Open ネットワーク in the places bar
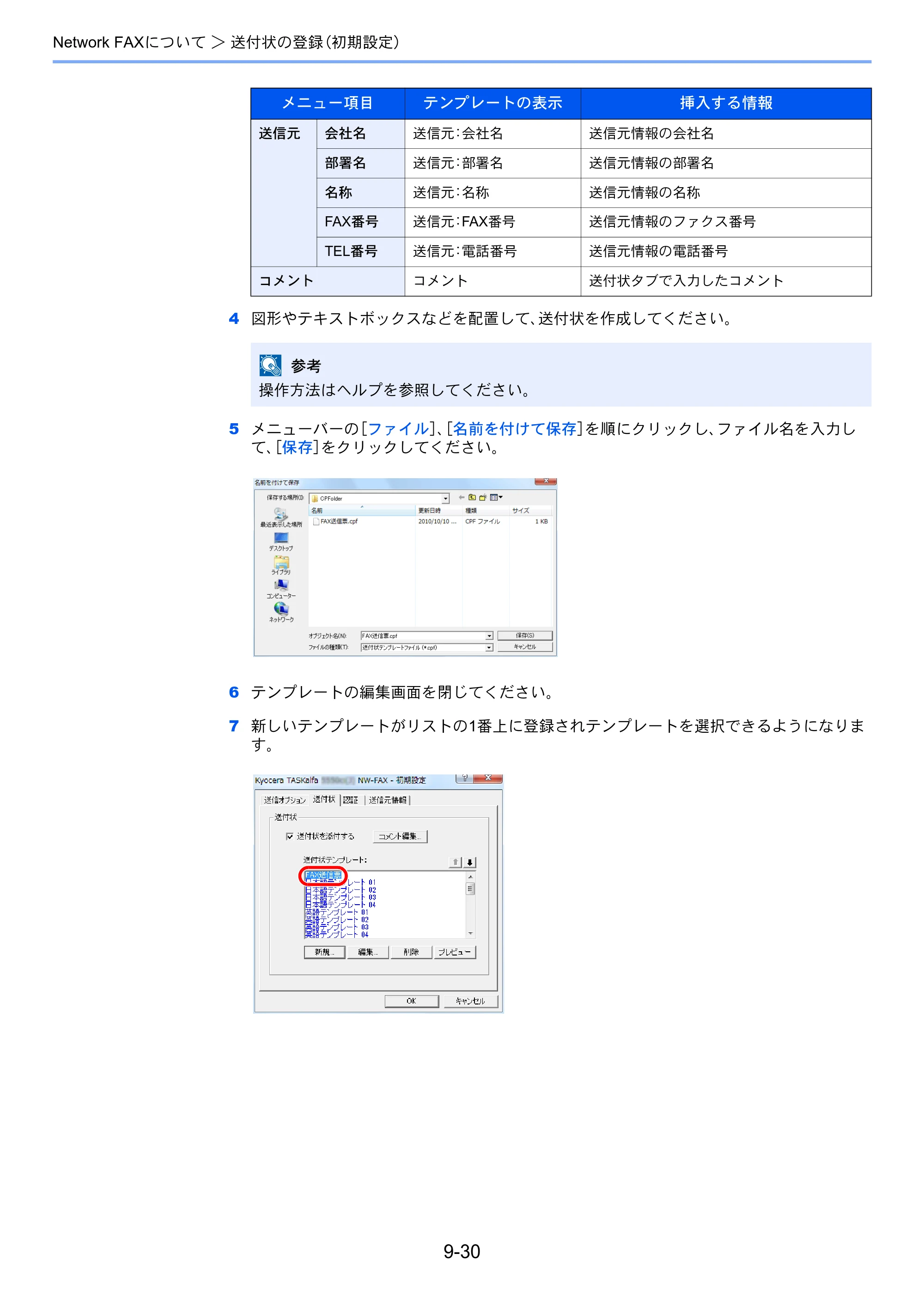This screenshot has width=924, height=1308. (281, 612)
